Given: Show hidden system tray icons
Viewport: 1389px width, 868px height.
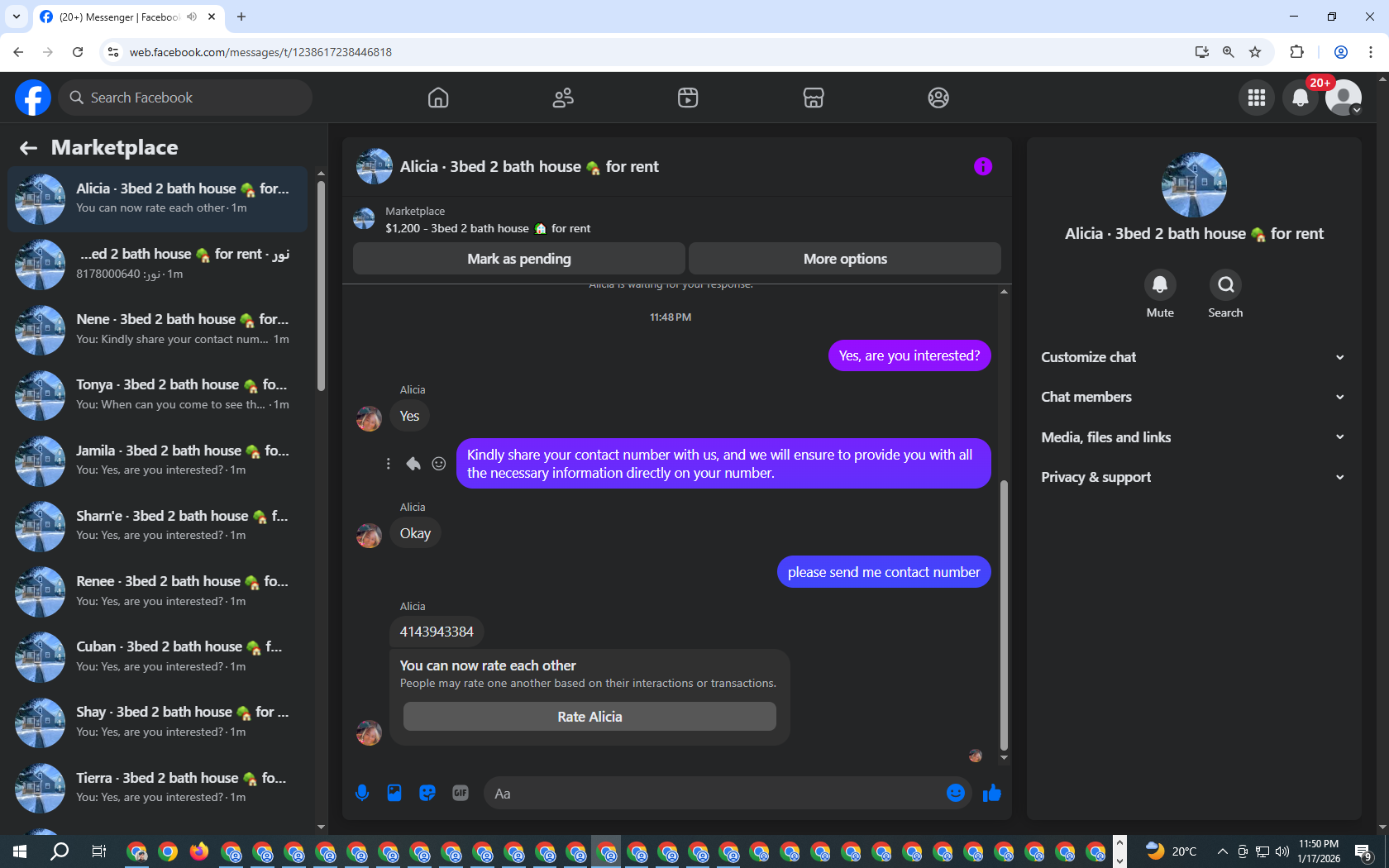Looking at the screenshot, I should click(x=1222, y=851).
